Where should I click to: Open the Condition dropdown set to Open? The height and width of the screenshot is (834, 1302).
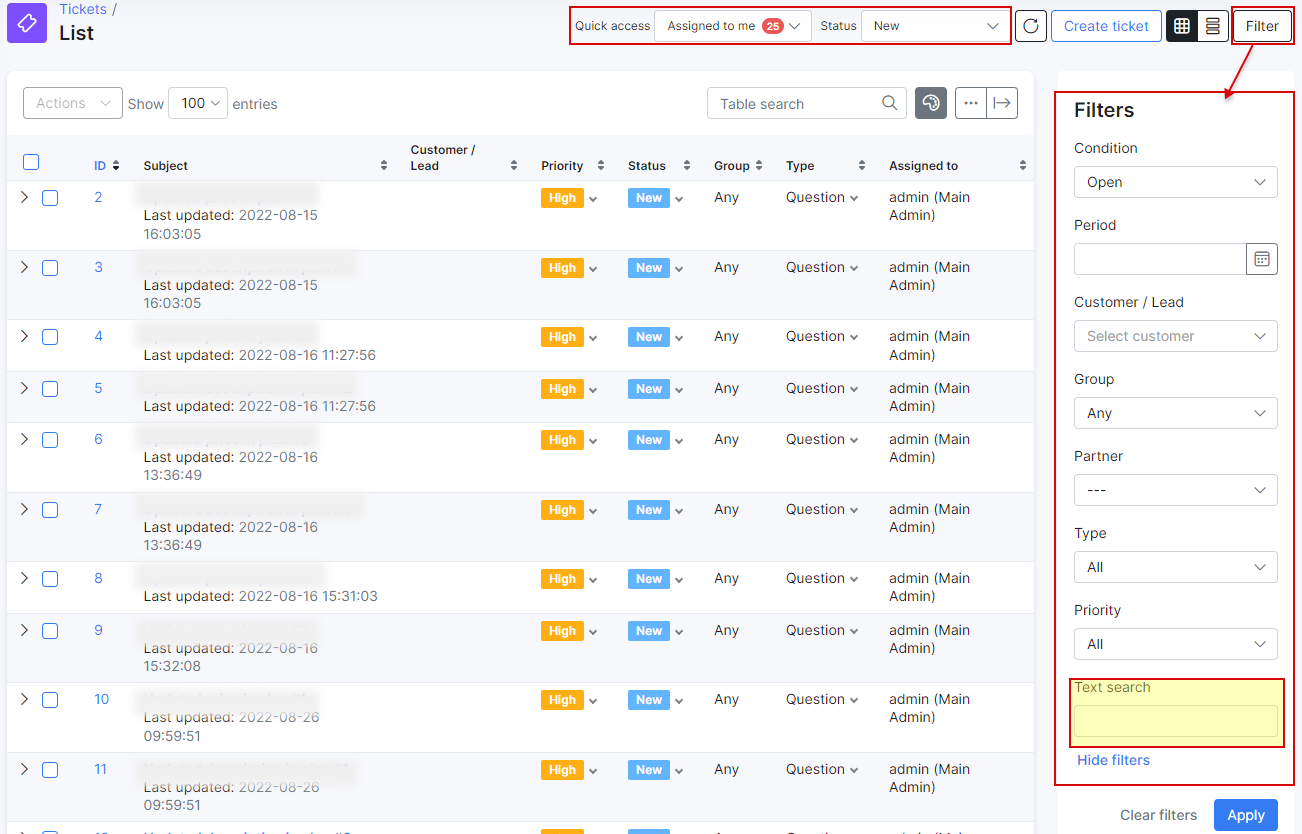point(1175,182)
